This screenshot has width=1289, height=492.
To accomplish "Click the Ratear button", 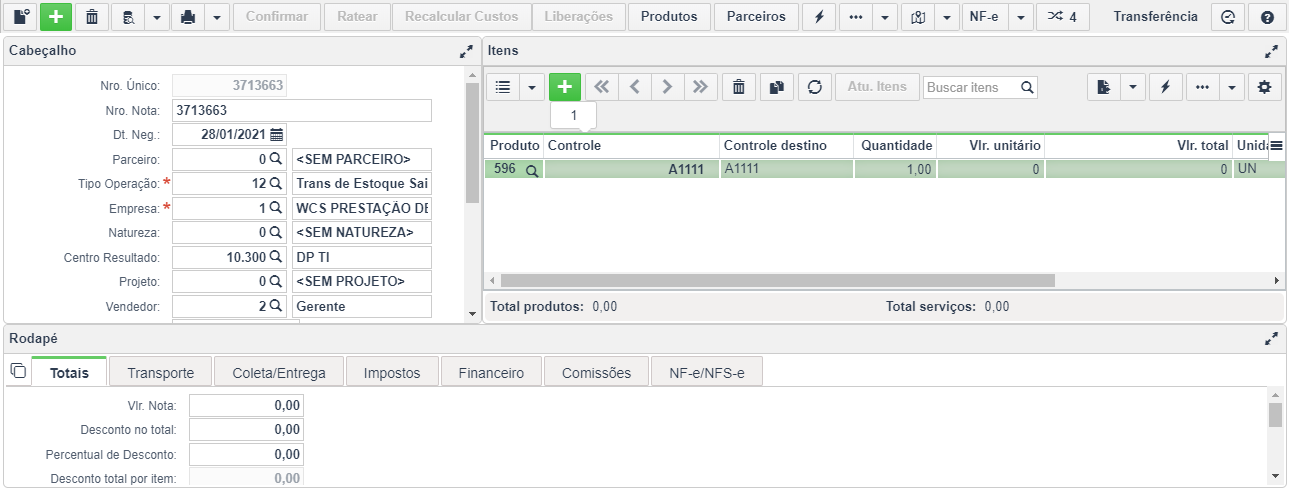I will 357,17.
